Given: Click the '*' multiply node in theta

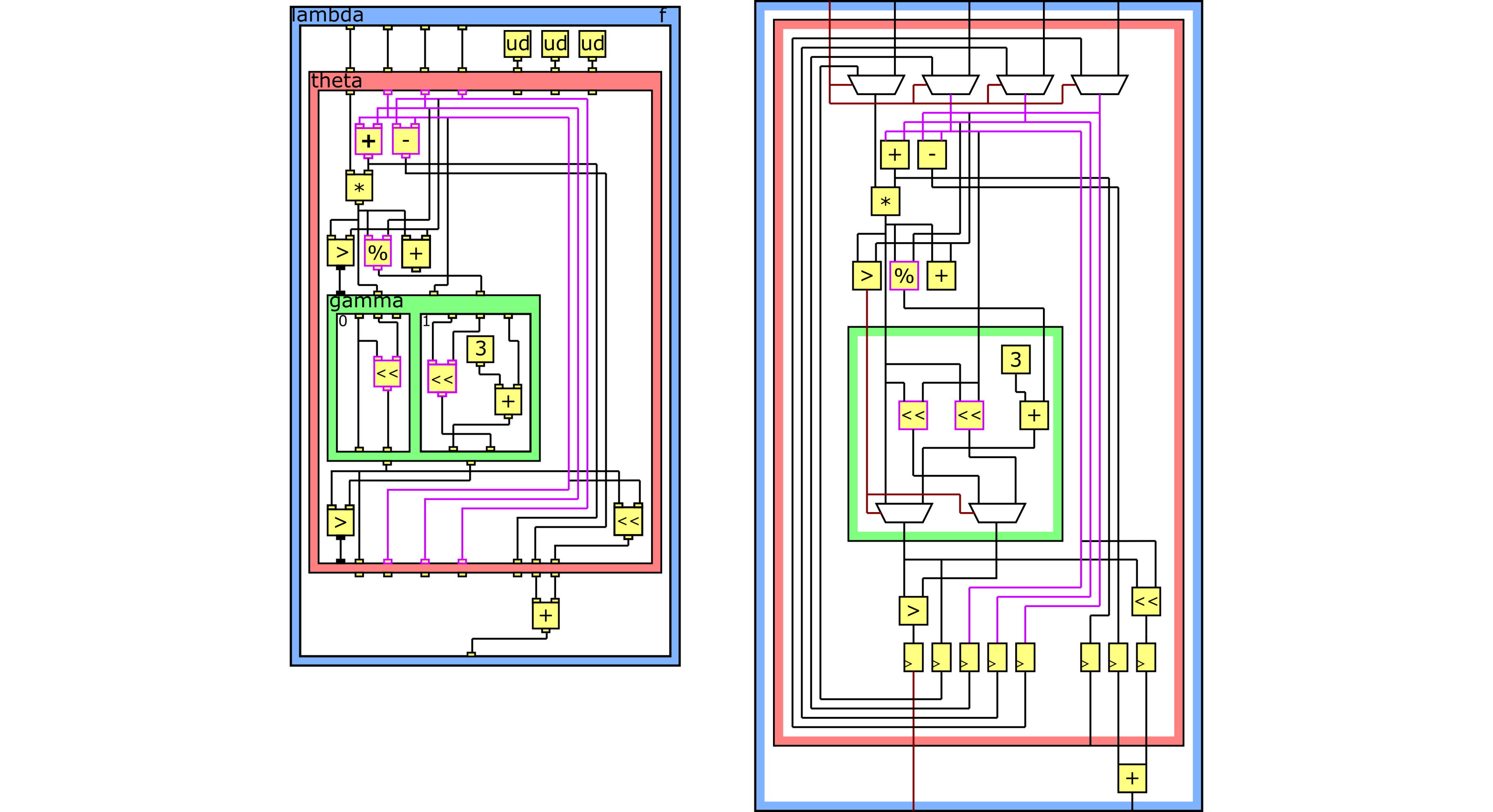Looking at the screenshot, I should pyautogui.click(x=359, y=187).
